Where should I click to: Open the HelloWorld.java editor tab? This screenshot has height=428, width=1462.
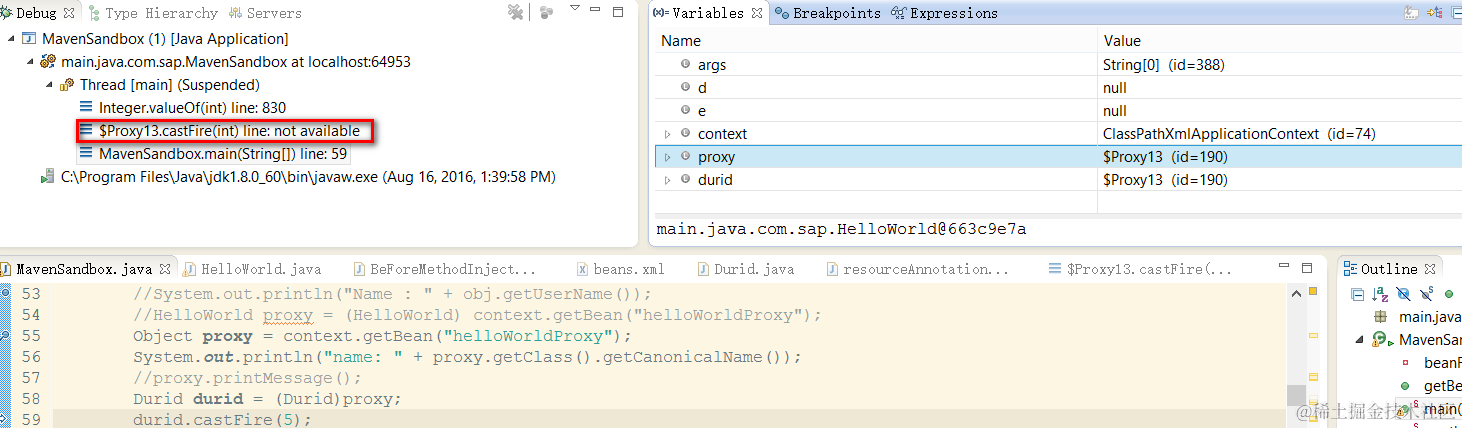(x=252, y=269)
